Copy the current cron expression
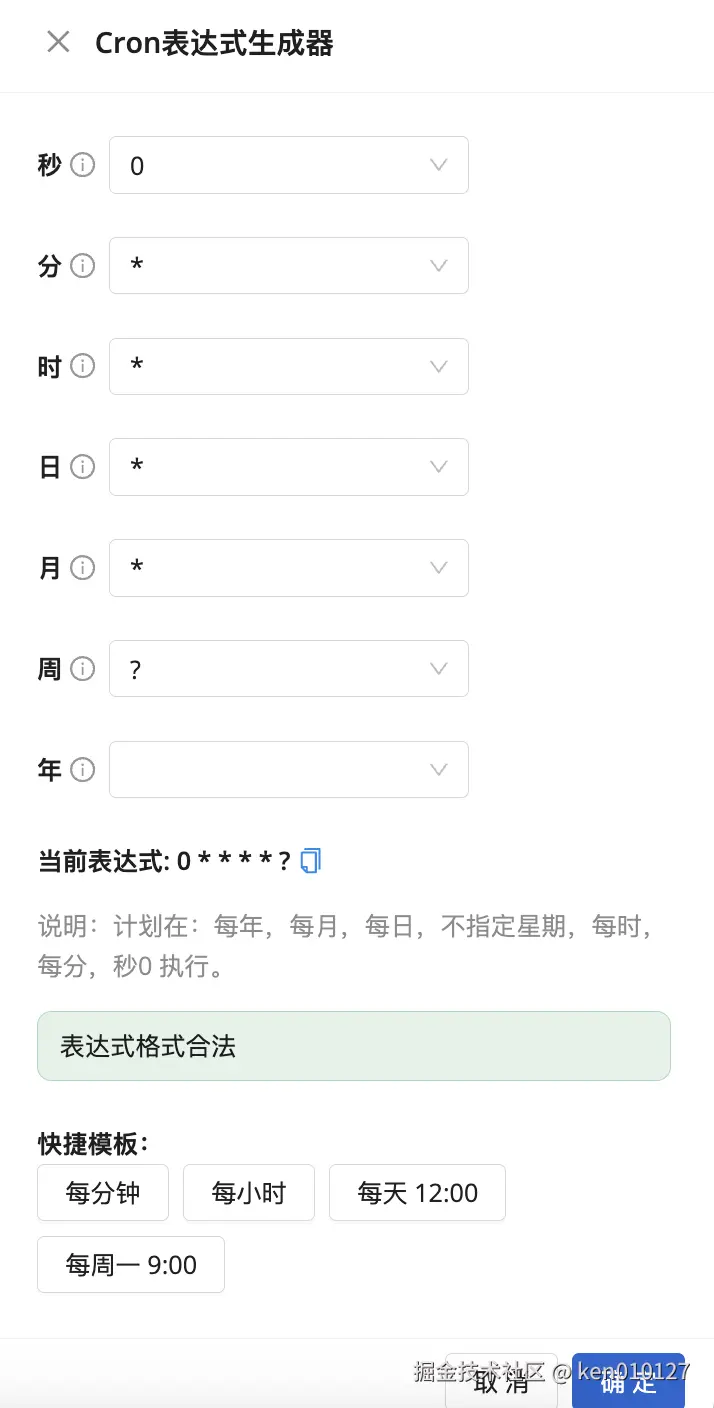The image size is (714, 1408). (x=310, y=860)
